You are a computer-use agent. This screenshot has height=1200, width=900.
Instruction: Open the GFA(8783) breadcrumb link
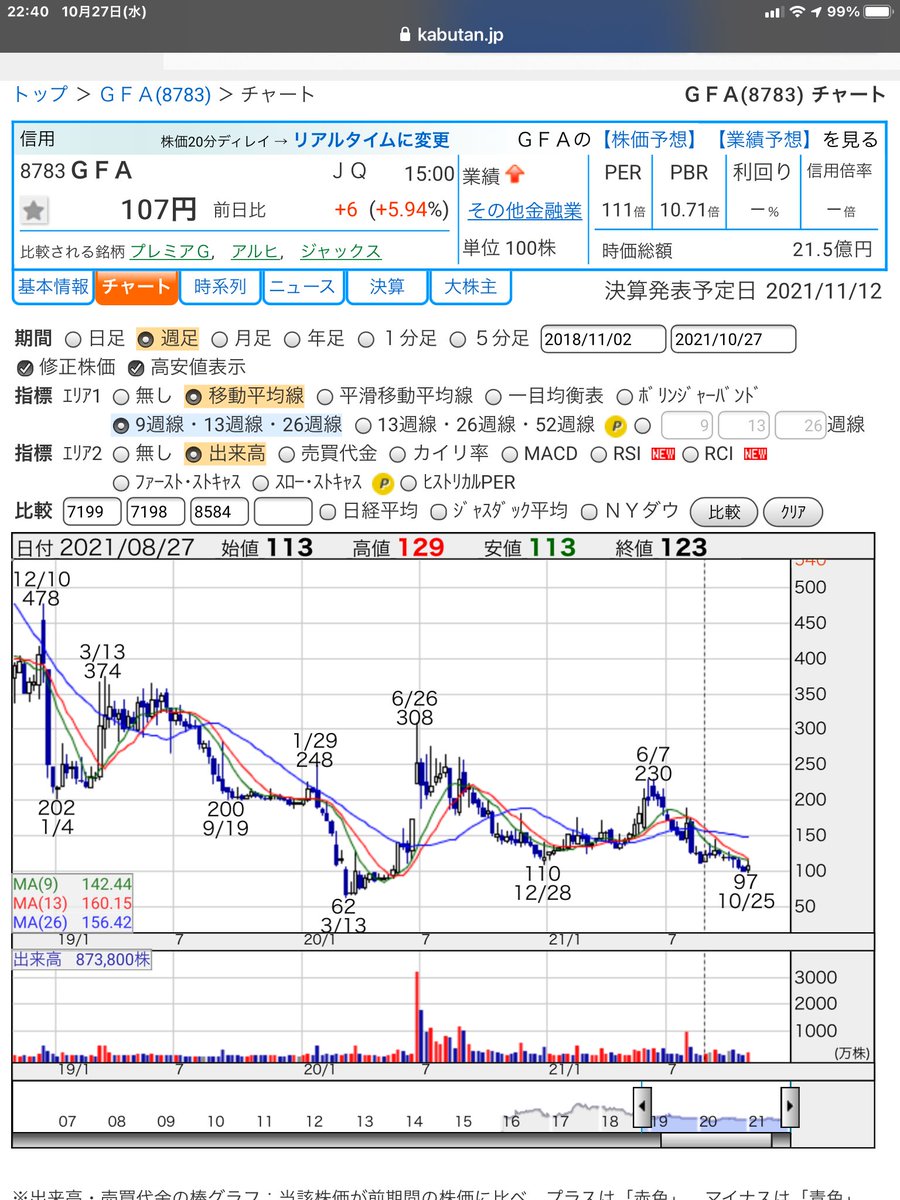tap(155, 94)
